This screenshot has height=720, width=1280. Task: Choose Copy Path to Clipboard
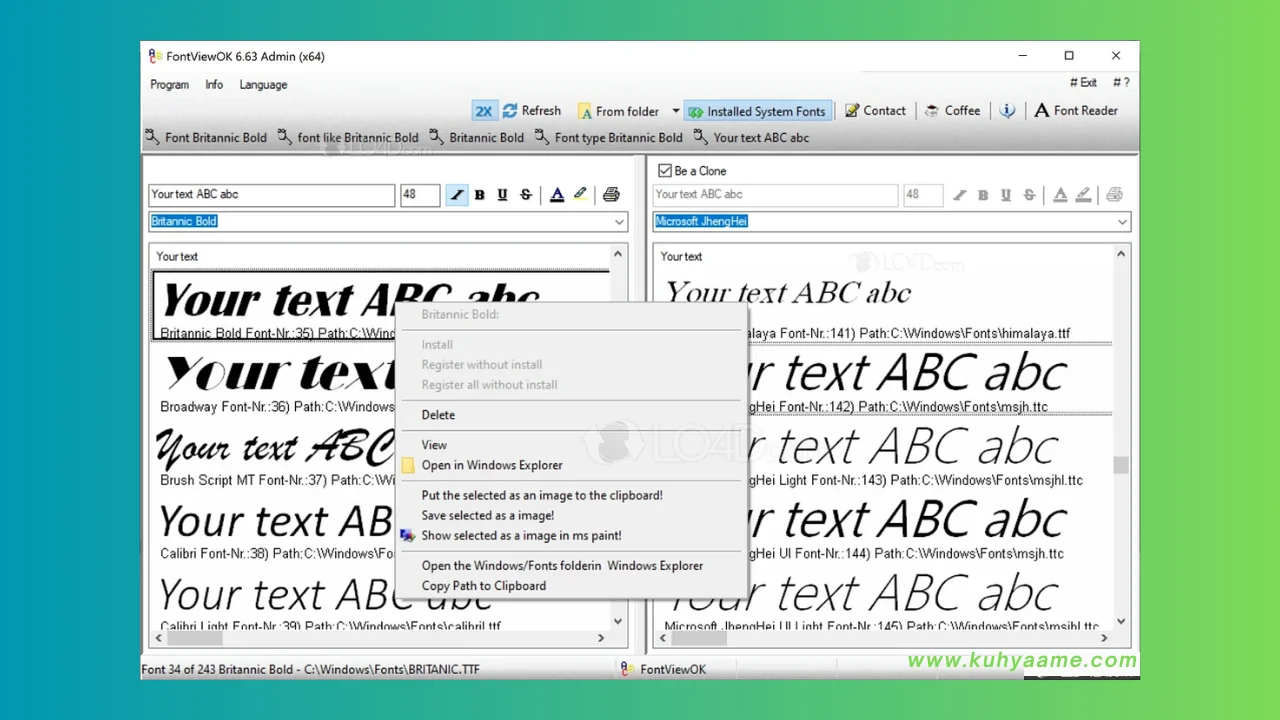tap(572, 586)
